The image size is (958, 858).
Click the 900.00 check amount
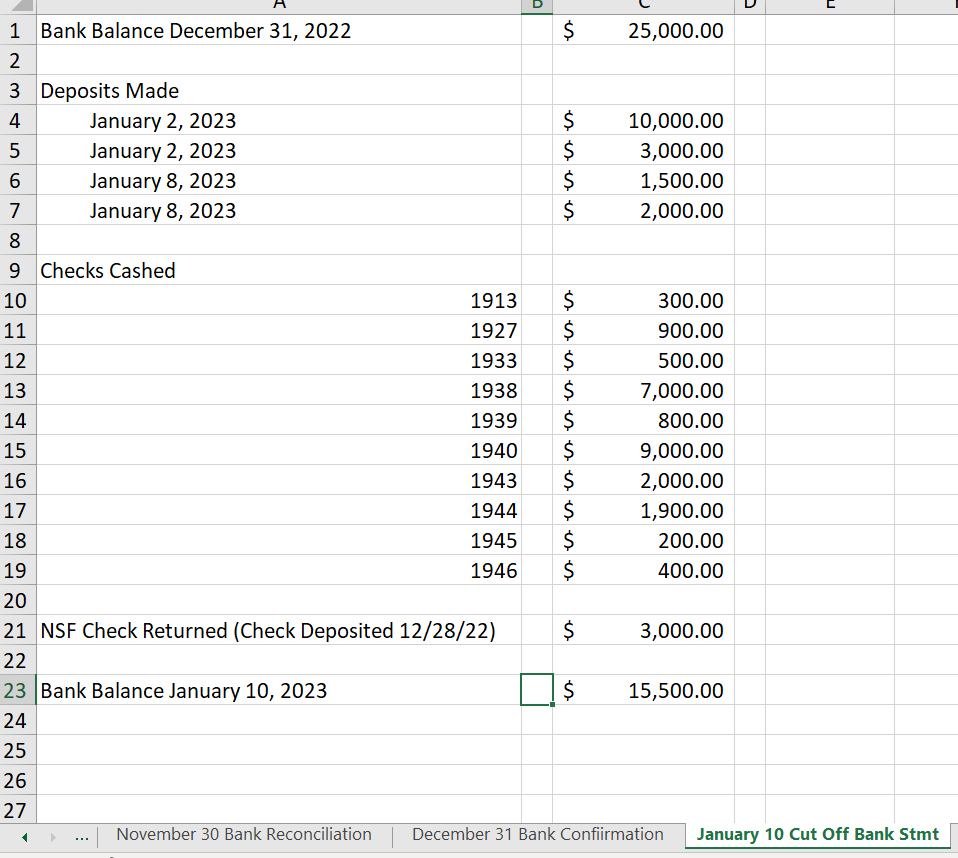tap(643, 330)
